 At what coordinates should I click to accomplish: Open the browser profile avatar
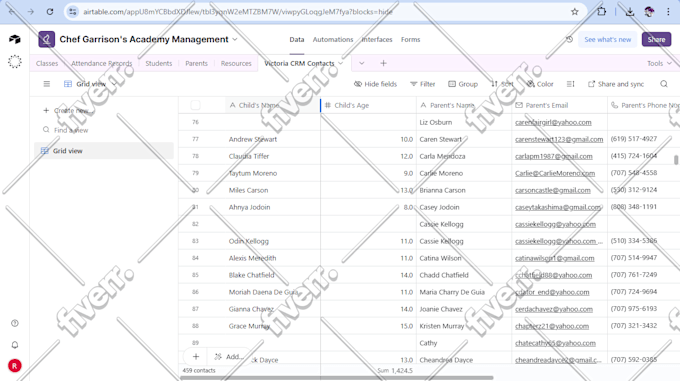coord(649,12)
